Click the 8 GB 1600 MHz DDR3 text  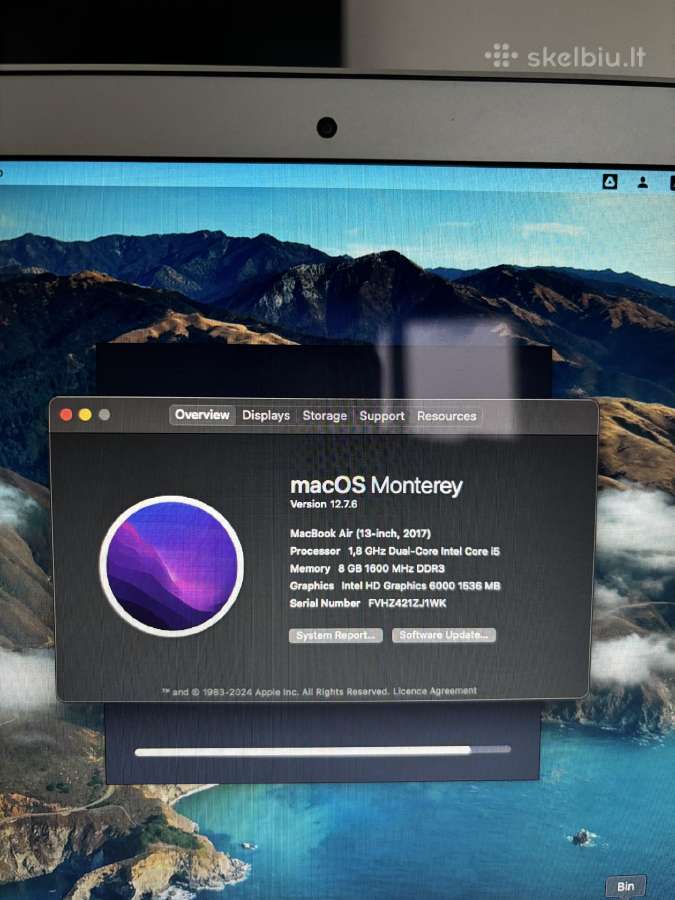[391, 568]
